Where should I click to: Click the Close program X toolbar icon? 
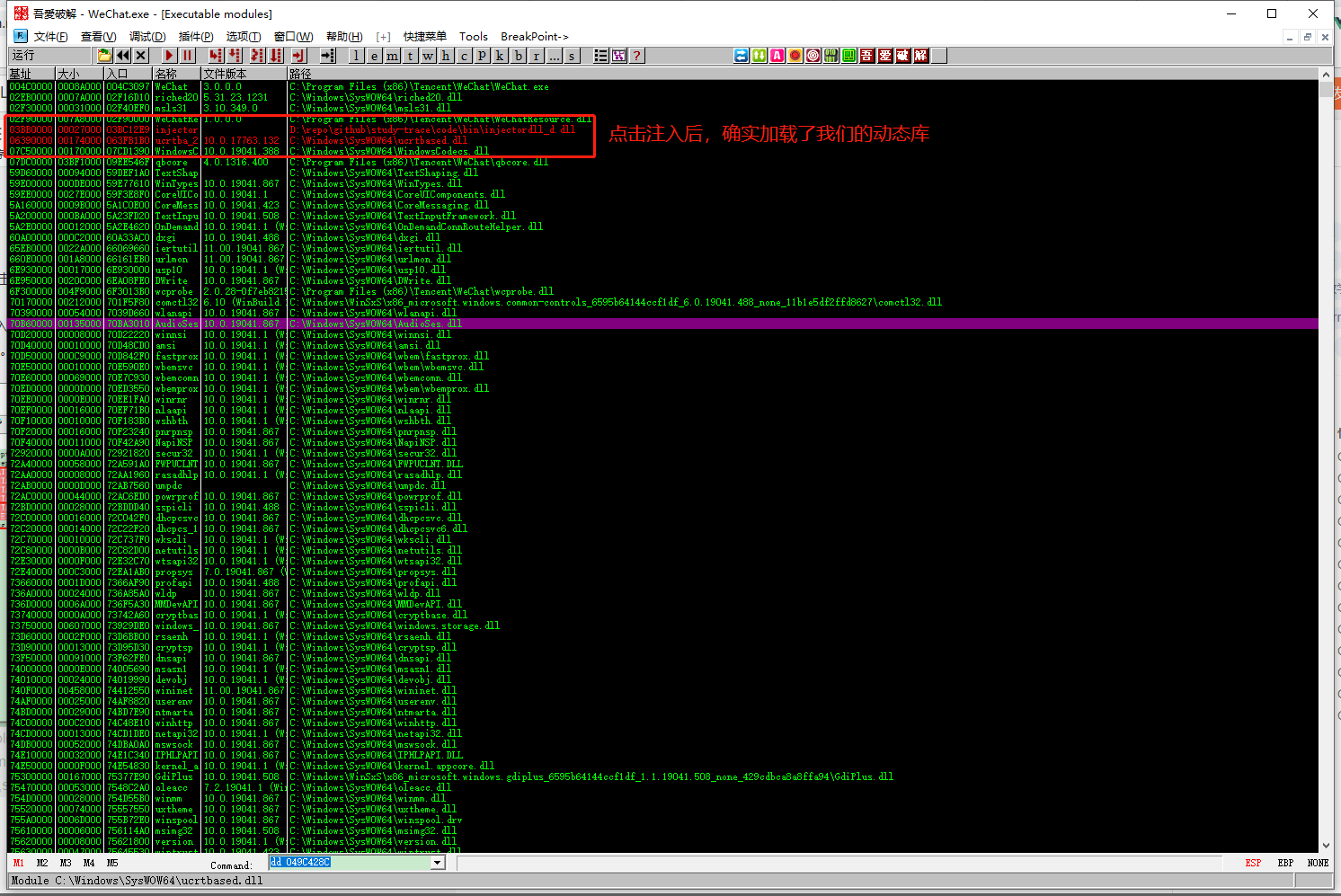[141, 56]
